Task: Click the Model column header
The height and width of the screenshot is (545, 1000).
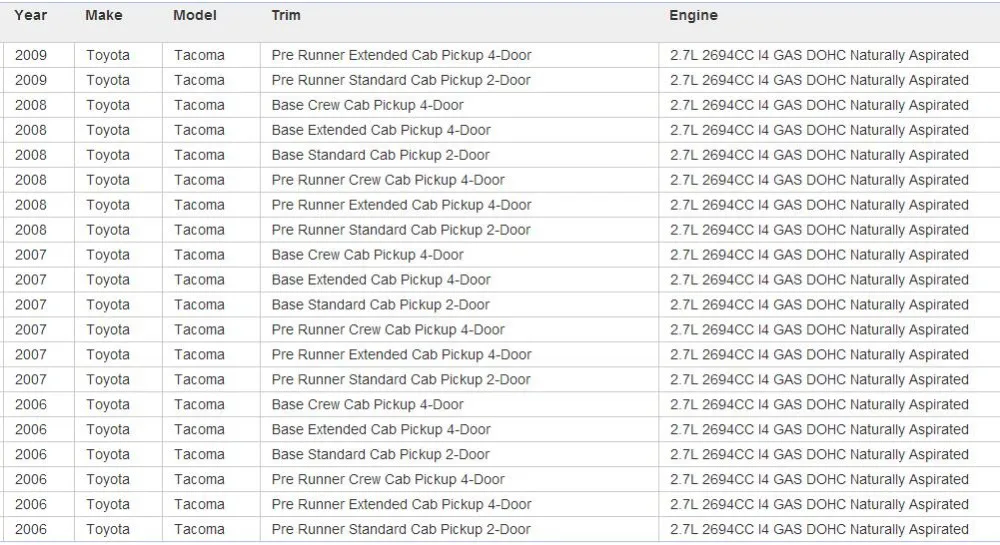Action: (x=195, y=15)
